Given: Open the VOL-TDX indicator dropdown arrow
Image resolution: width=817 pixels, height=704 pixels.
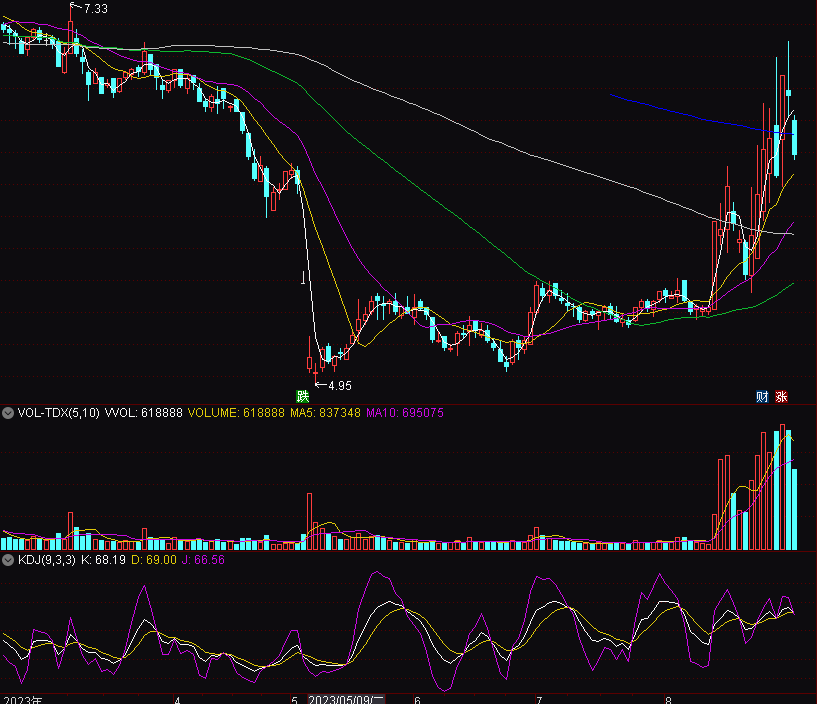Looking at the screenshot, I should click(8, 412).
